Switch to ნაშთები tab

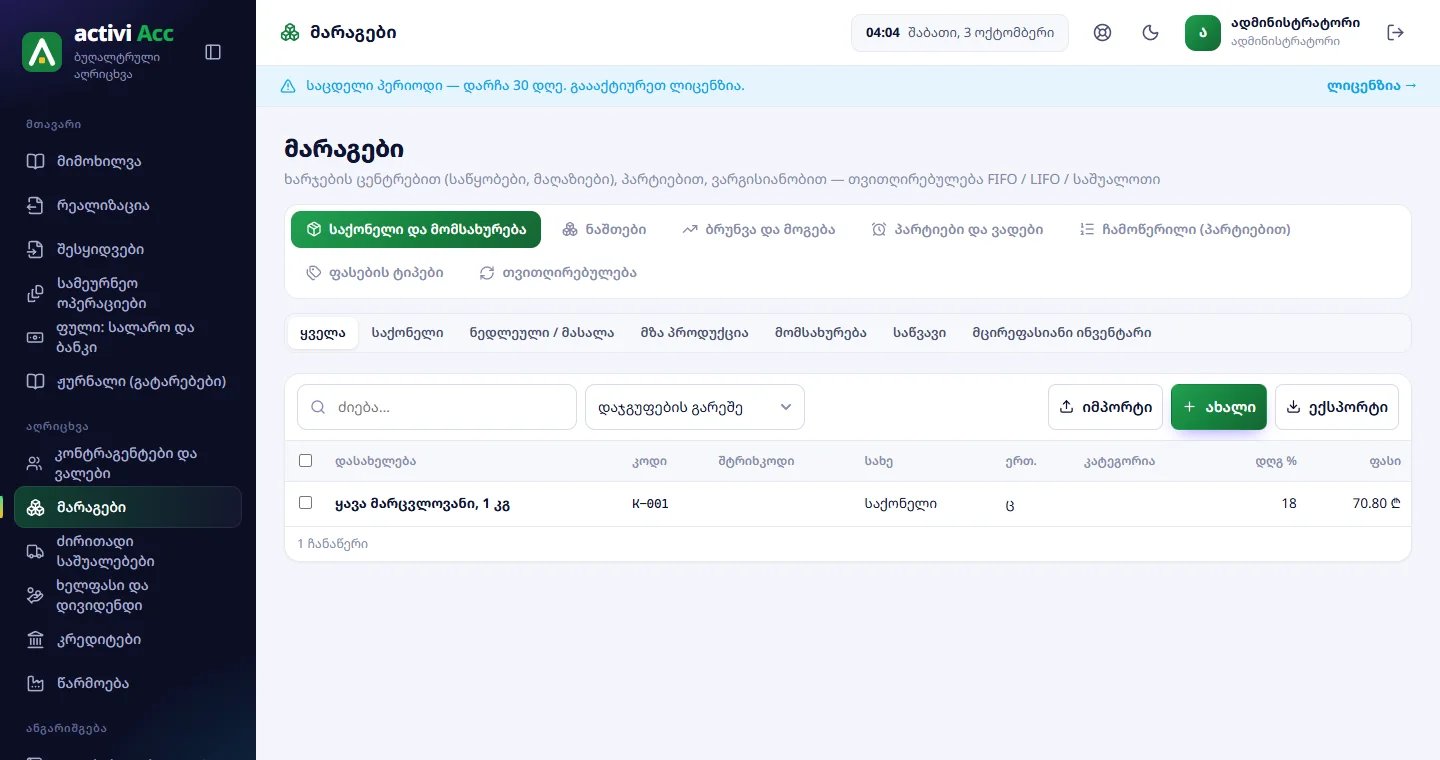coord(604,230)
